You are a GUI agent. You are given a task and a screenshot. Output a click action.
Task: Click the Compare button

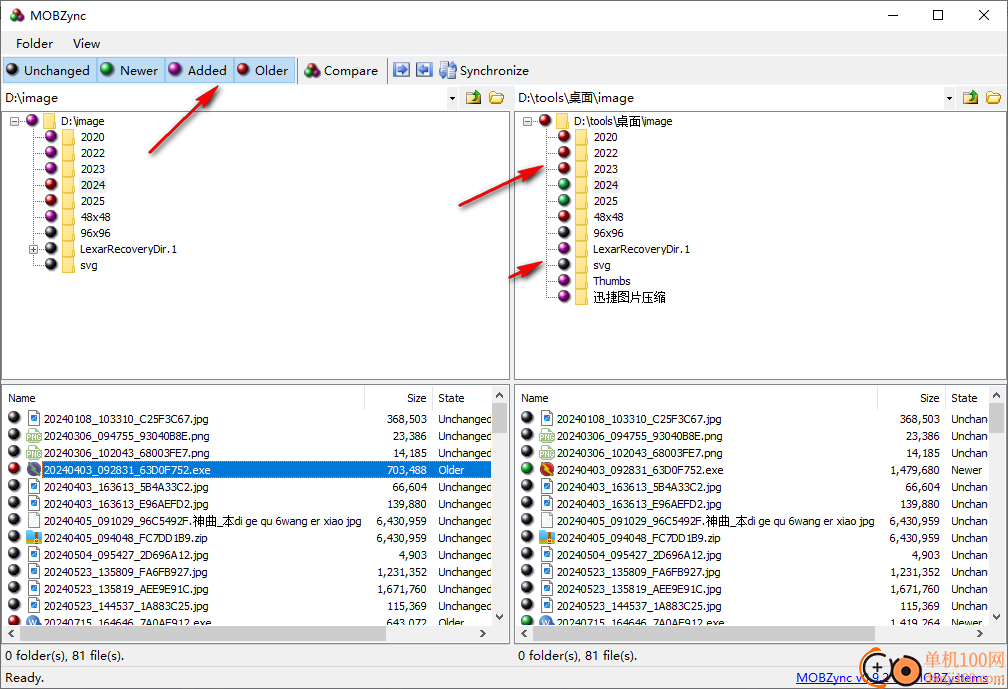click(341, 70)
